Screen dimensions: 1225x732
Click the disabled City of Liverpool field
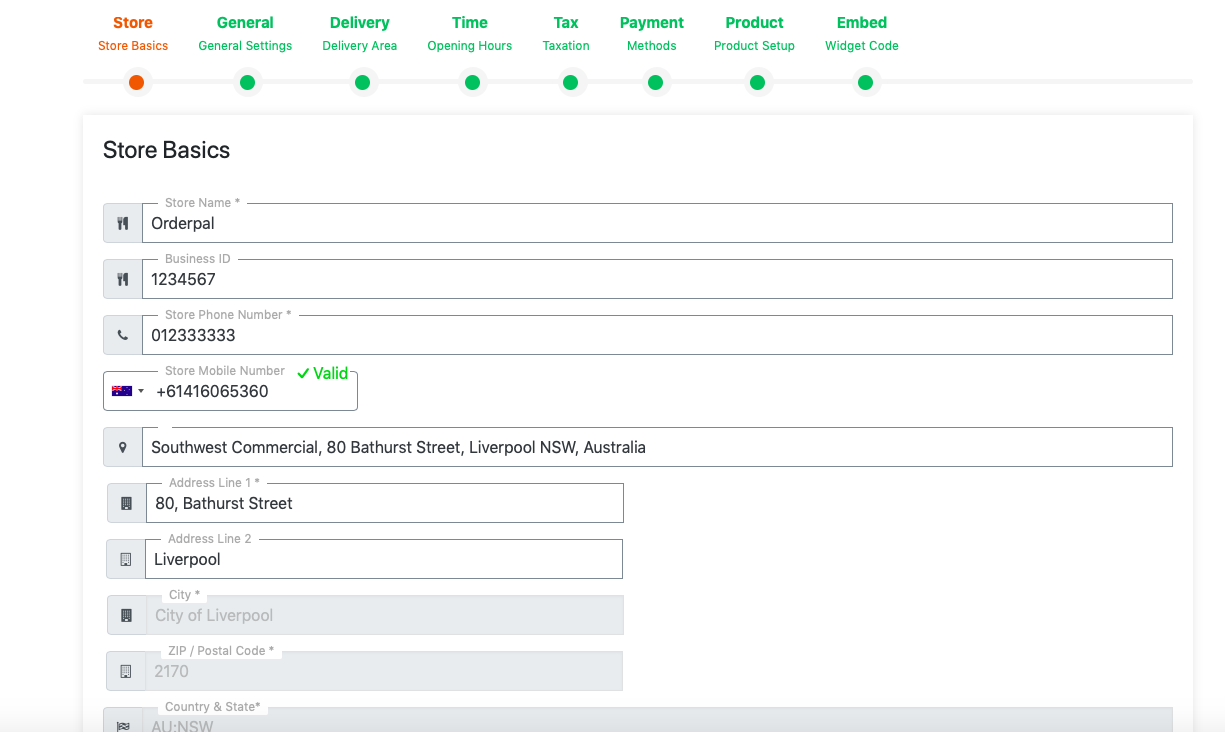tap(385, 615)
